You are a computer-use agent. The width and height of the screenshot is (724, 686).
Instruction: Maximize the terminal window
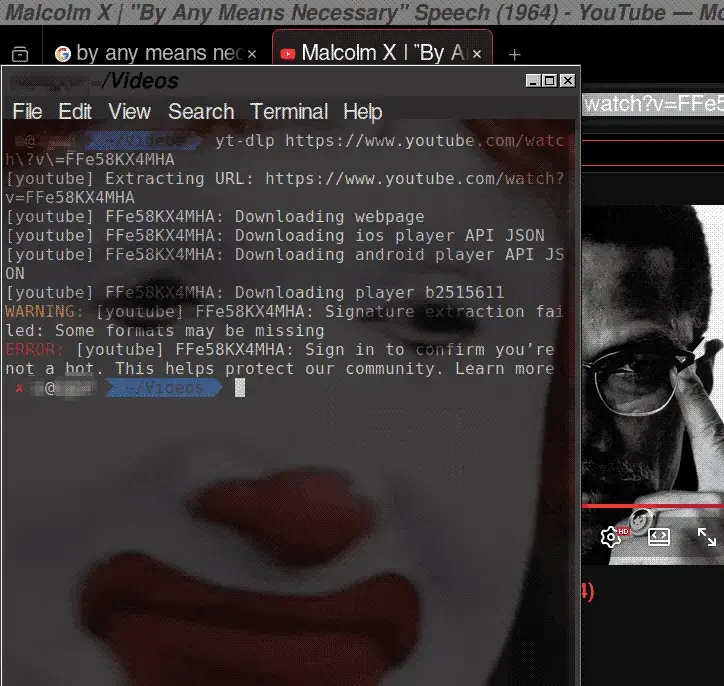pyautogui.click(x=549, y=81)
